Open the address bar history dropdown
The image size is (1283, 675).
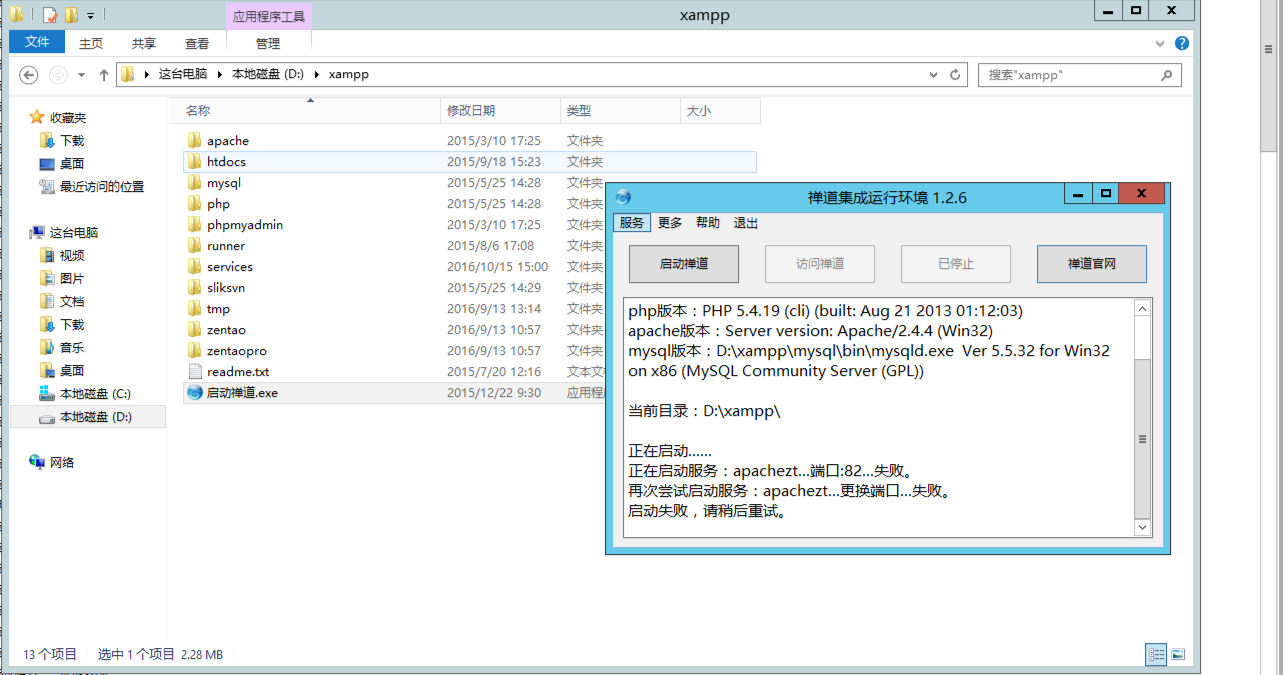[934, 75]
